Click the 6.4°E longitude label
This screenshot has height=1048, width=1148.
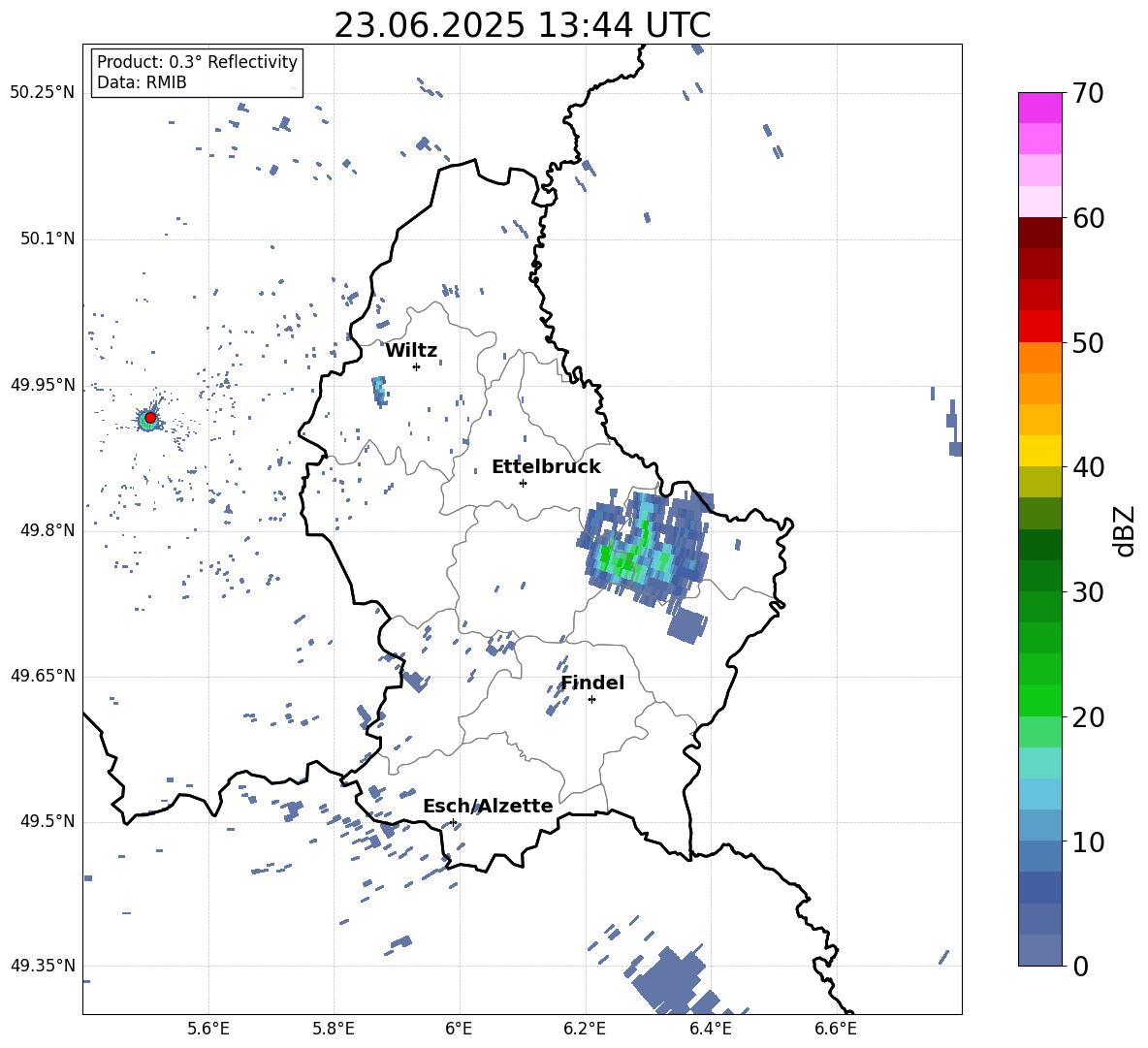pos(710,1029)
